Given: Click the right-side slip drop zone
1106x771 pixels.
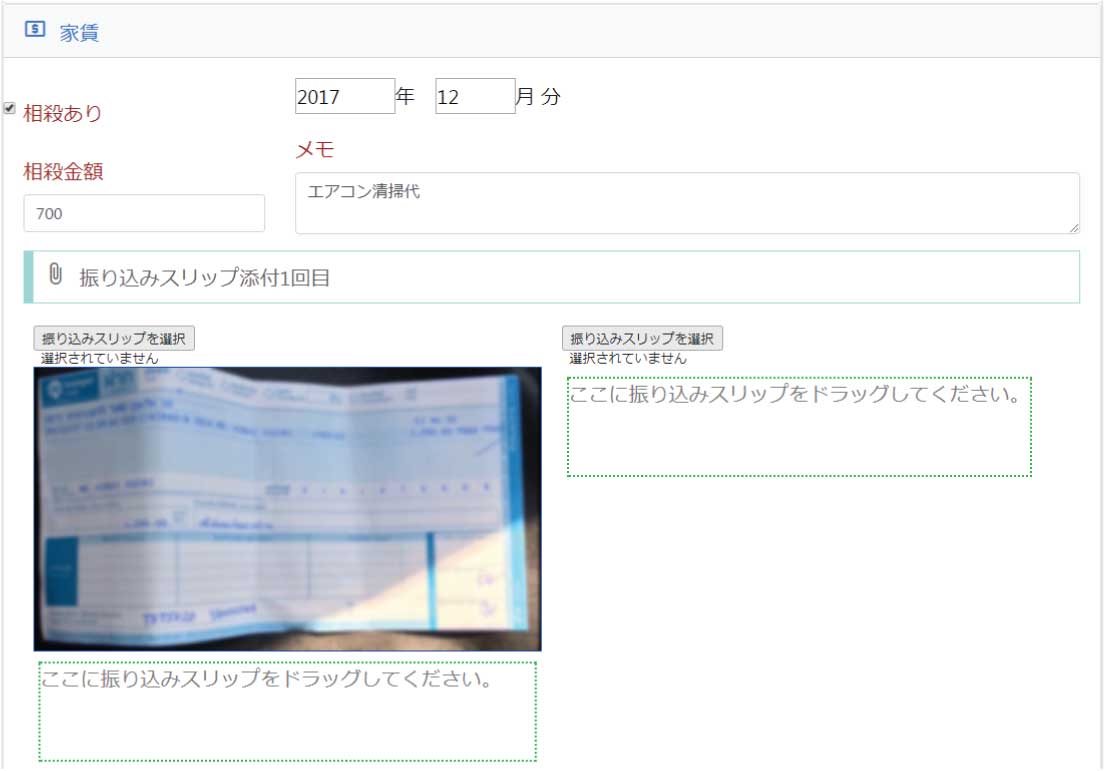Looking at the screenshot, I should (x=798, y=427).
